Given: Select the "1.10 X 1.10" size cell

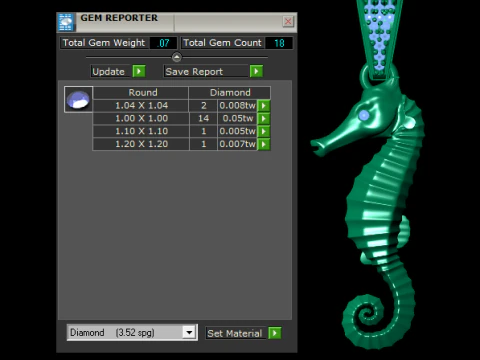Looking at the screenshot, I should pyautogui.click(x=141, y=131).
